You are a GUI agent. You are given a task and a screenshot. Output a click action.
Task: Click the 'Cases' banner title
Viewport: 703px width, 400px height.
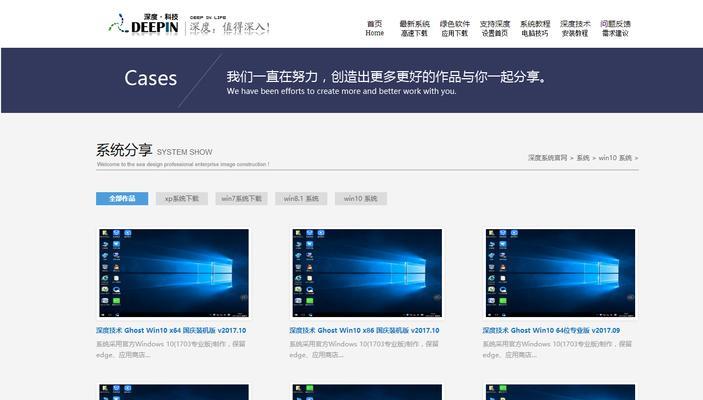point(151,78)
